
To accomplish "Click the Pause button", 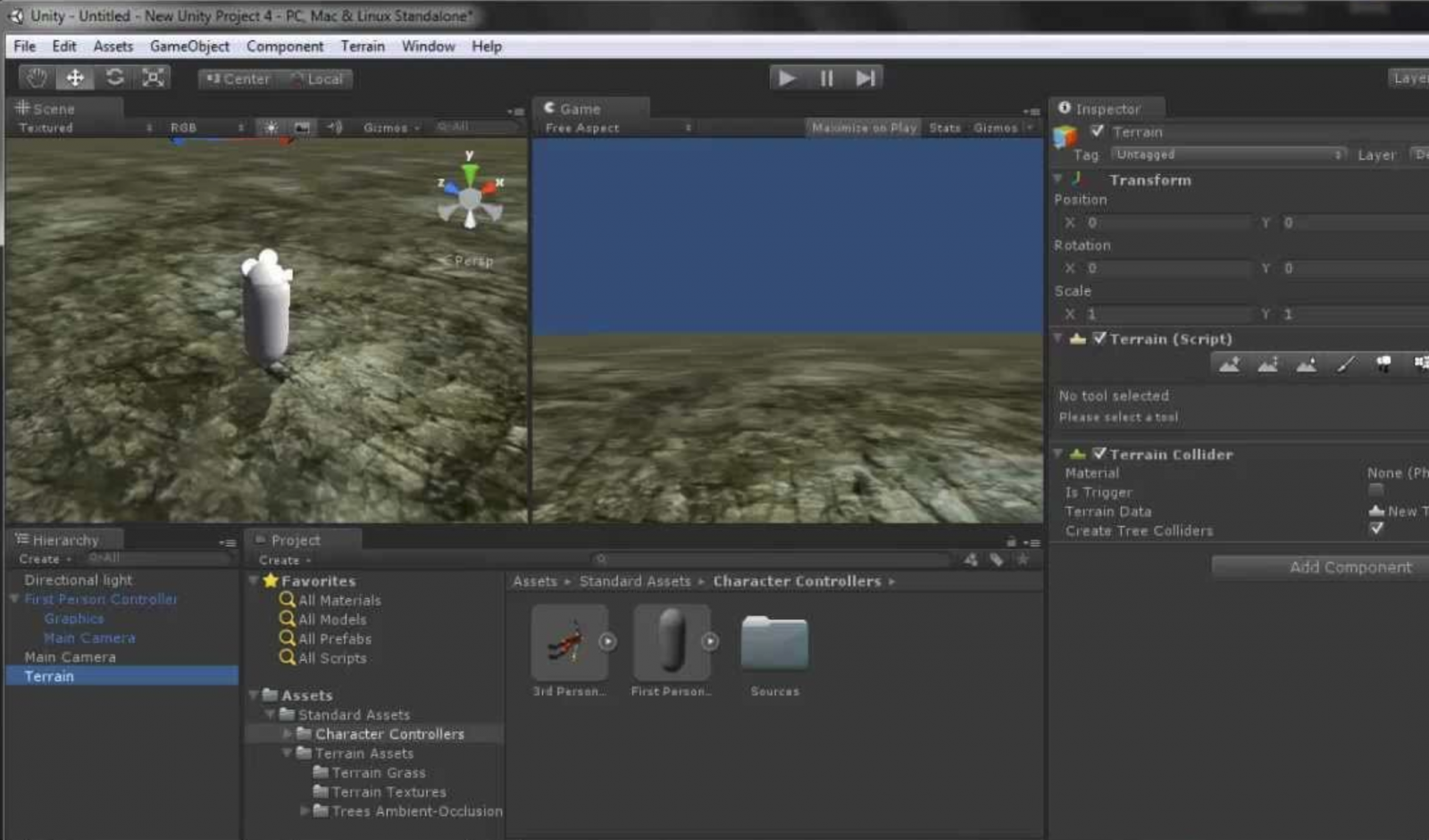I will [x=827, y=78].
